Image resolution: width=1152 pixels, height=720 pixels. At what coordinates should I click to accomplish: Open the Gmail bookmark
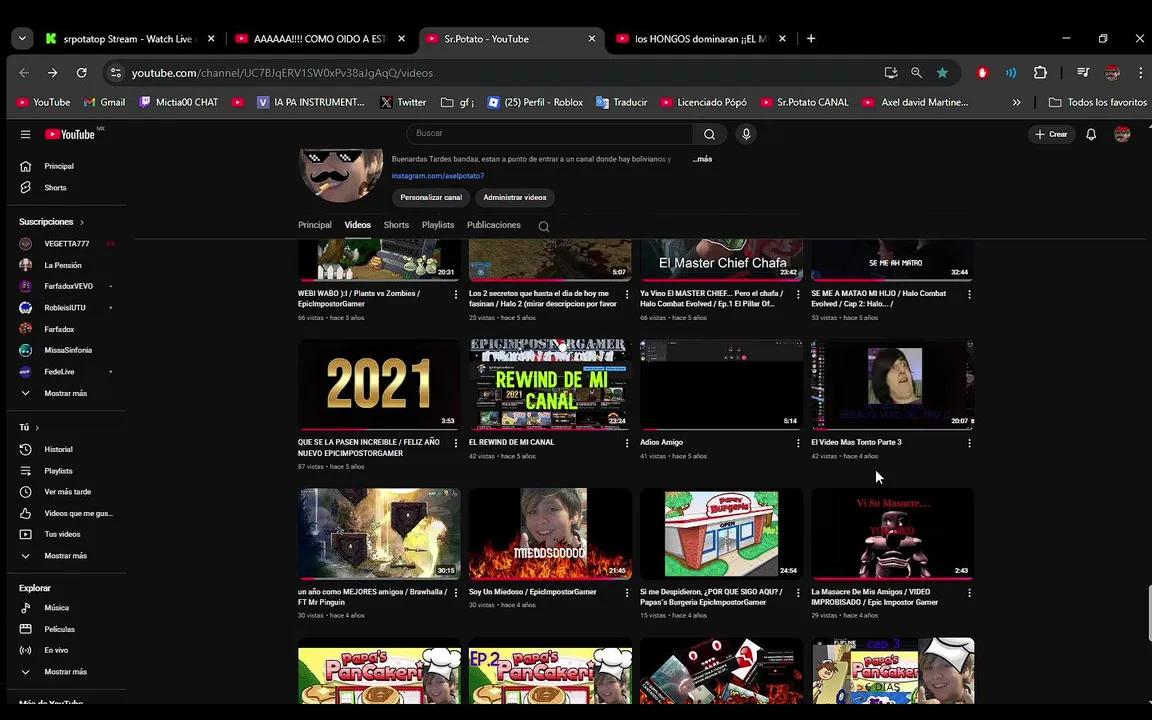point(104,102)
